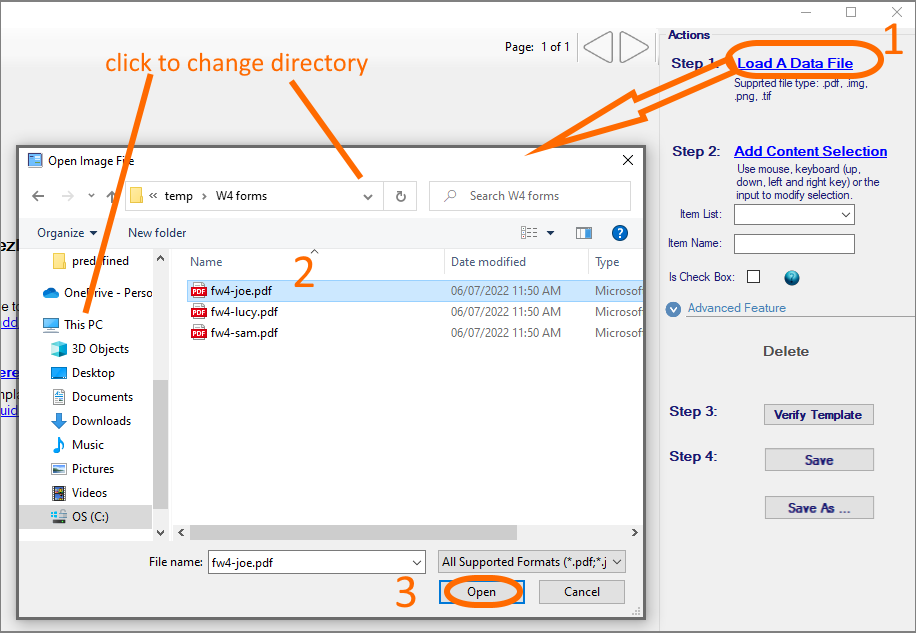Collapse the Advanced Feature section
Viewport: 916px width, 633px height.
pos(673,308)
